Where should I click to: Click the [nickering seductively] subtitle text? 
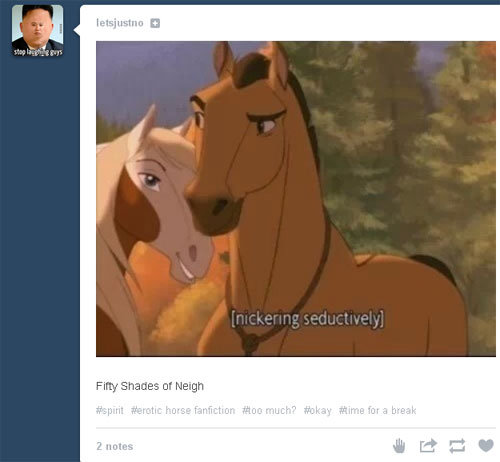pyautogui.click(x=308, y=319)
